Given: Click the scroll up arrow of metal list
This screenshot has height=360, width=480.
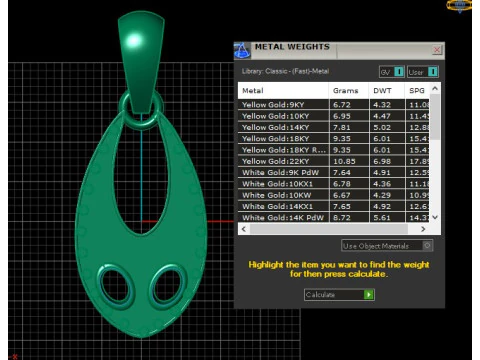Looking at the screenshot, I should [435, 89].
